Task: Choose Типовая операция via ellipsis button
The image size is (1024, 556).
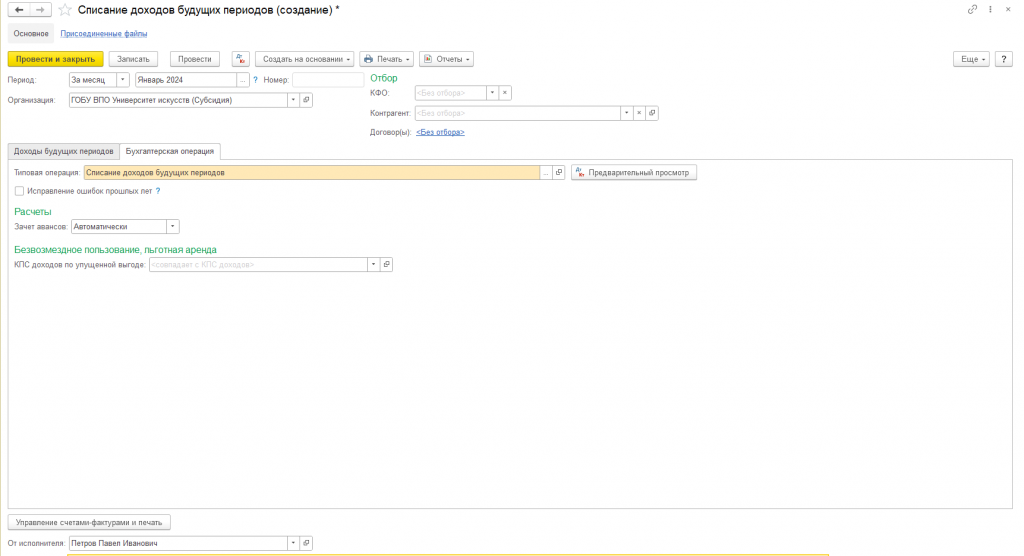Action: [x=546, y=172]
